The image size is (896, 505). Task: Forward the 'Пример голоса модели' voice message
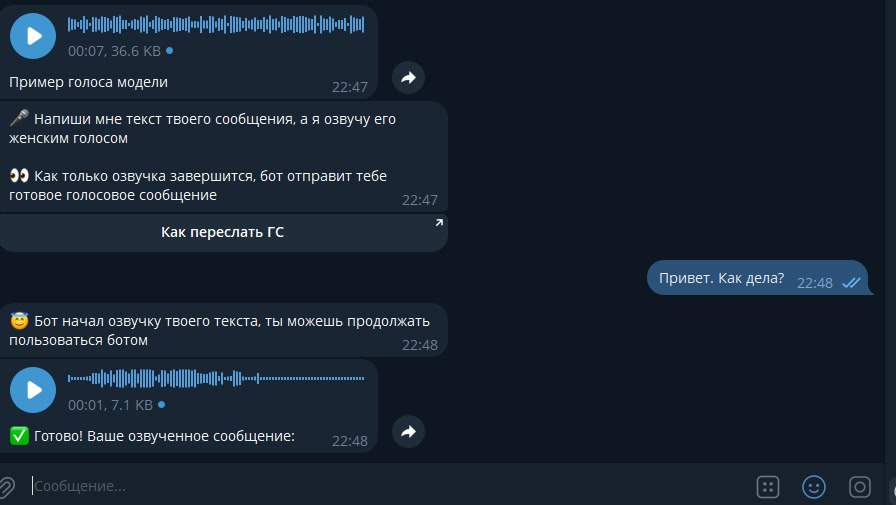408,78
